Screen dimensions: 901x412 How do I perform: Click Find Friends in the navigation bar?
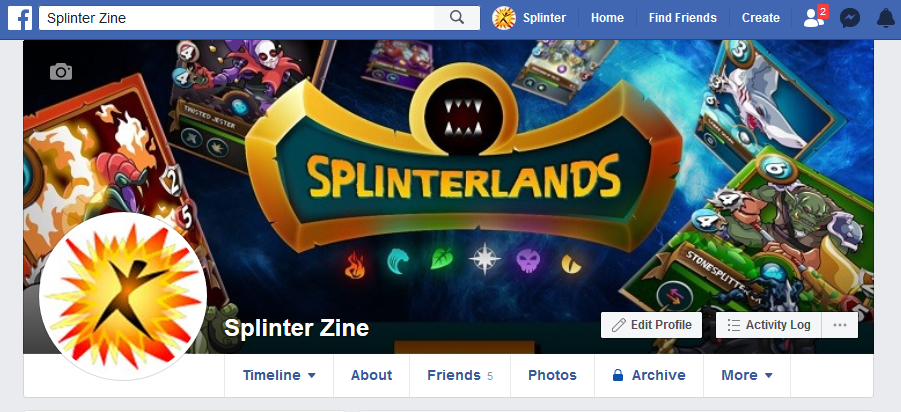(683, 18)
